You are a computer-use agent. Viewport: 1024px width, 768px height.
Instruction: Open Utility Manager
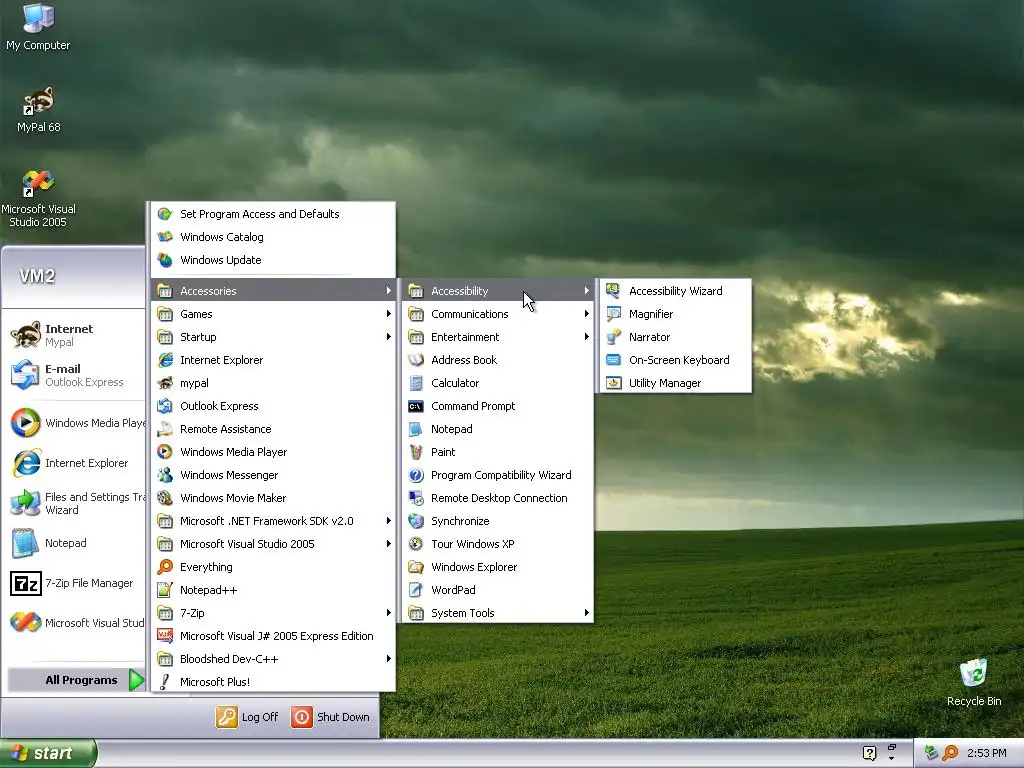[x=675, y=383]
